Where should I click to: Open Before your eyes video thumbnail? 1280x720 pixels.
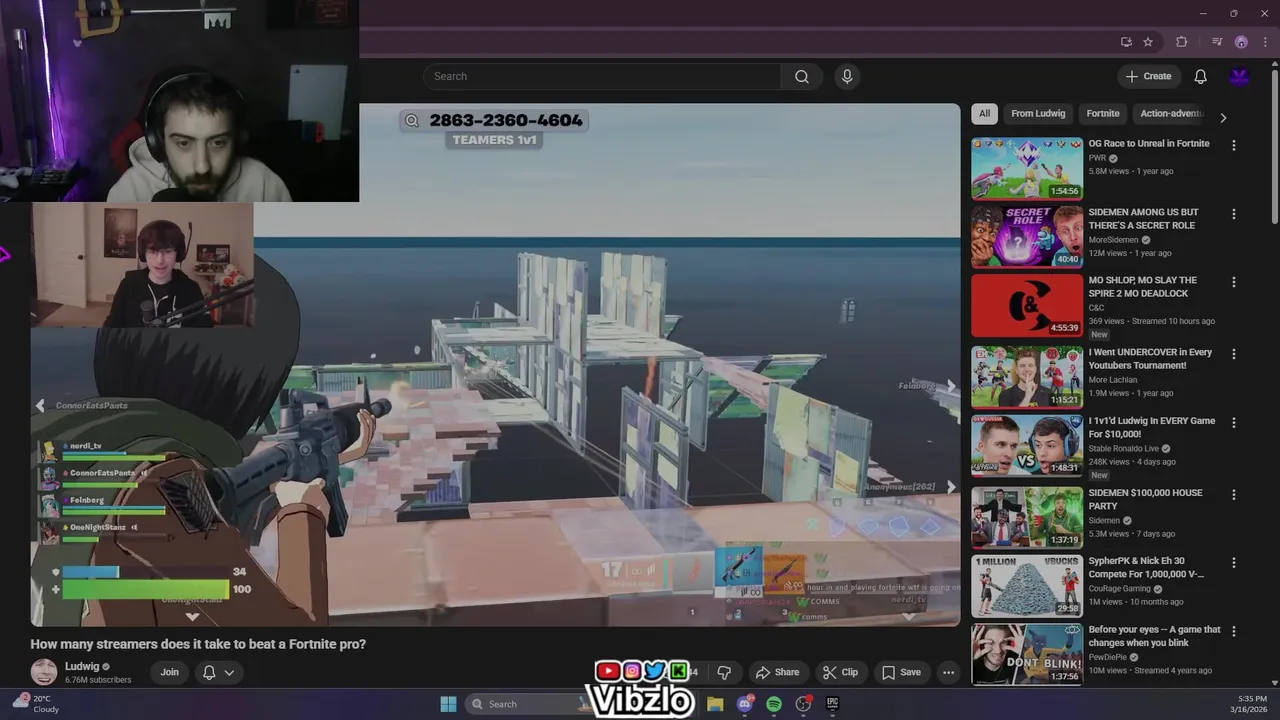coord(1027,654)
